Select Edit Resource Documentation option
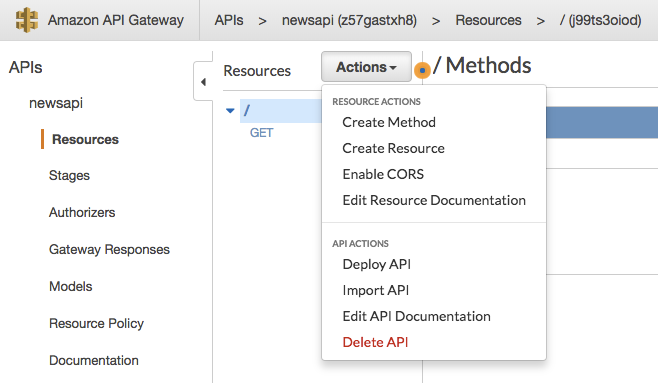658x383 pixels. [x=434, y=201]
